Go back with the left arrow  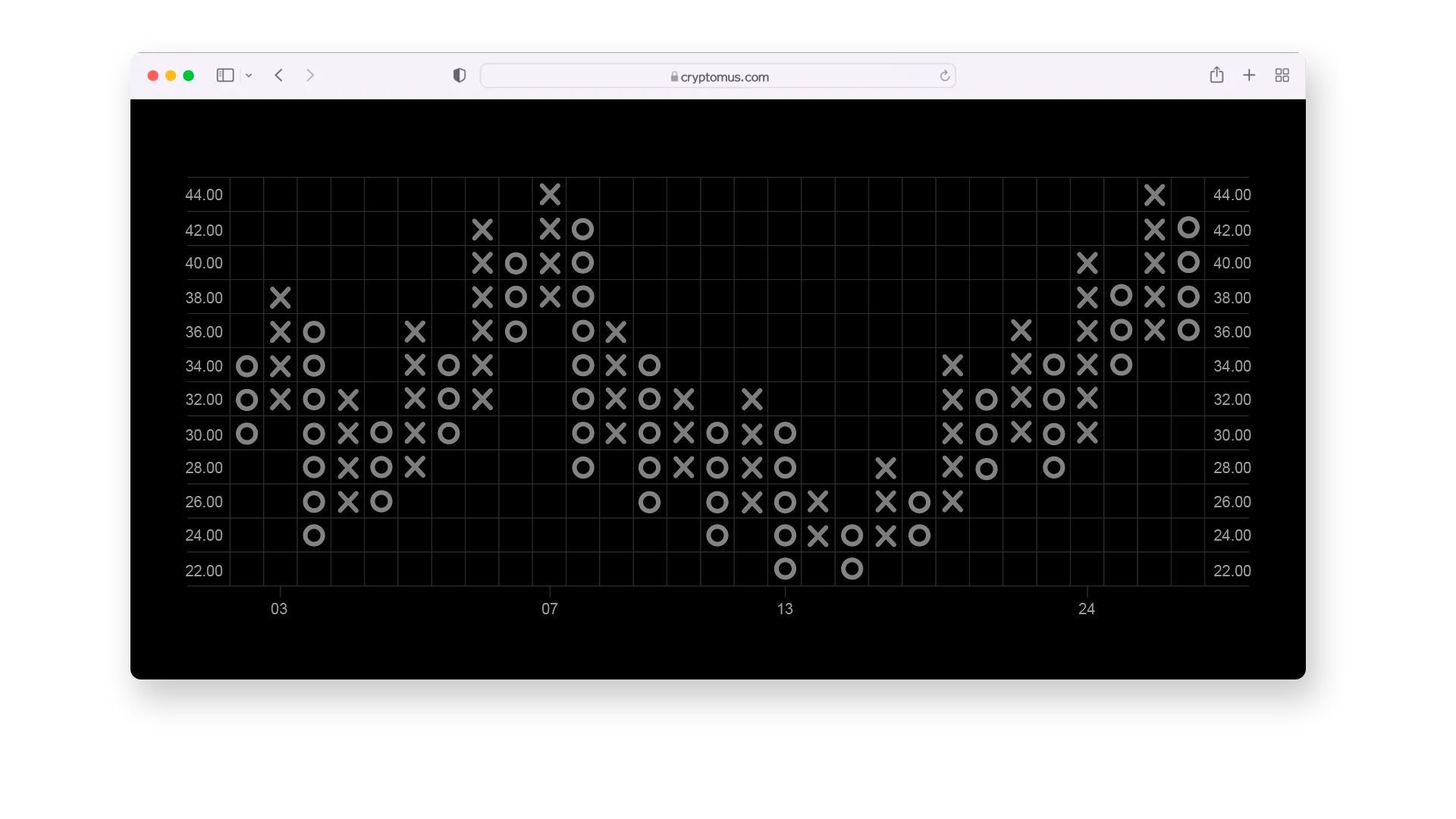point(279,75)
